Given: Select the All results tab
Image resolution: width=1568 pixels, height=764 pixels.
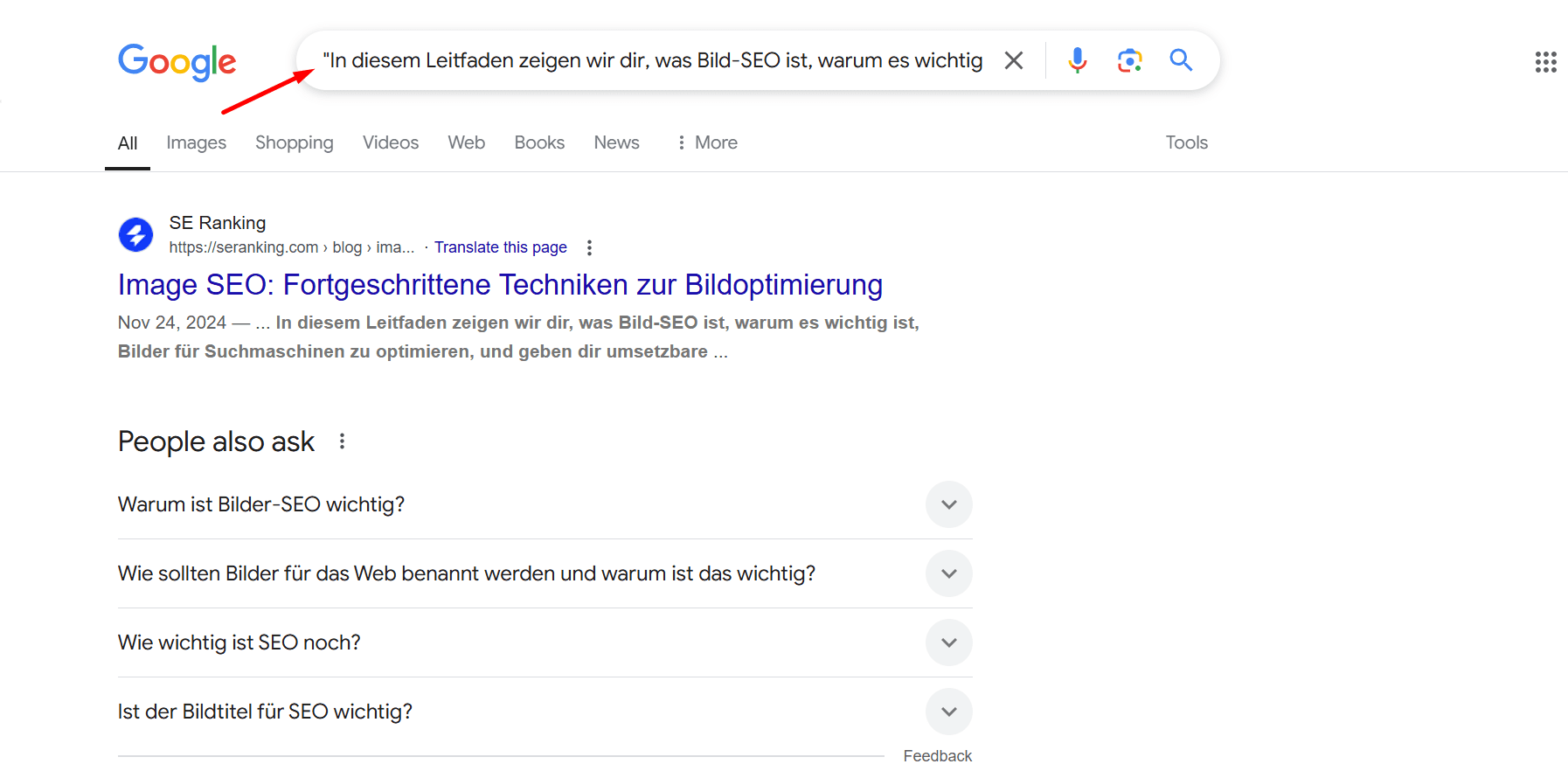Looking at the screenshot, I should click(128, 143).
